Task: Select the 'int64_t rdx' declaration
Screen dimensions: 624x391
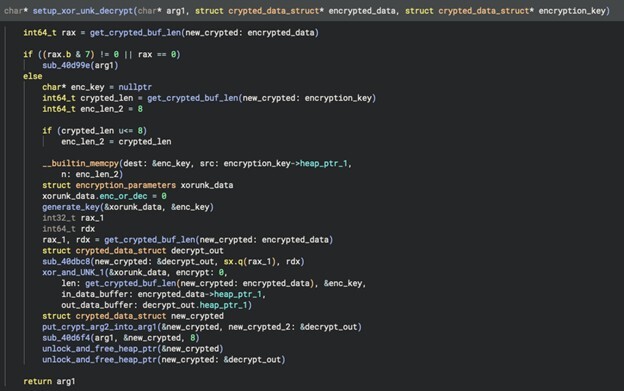Action: [x=68, y=229]
